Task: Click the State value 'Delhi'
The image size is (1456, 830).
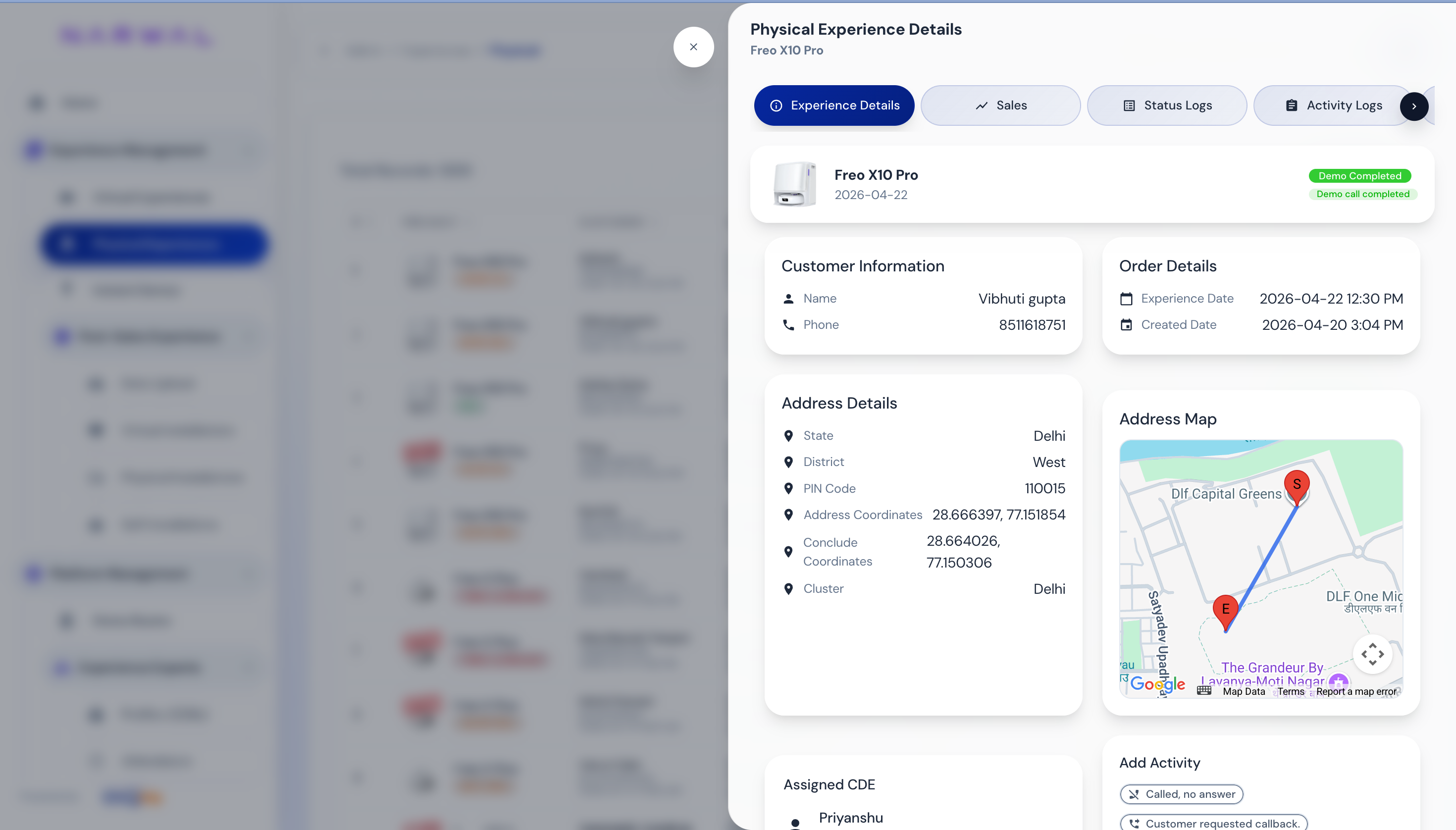Action: [x=1049, y=436]
